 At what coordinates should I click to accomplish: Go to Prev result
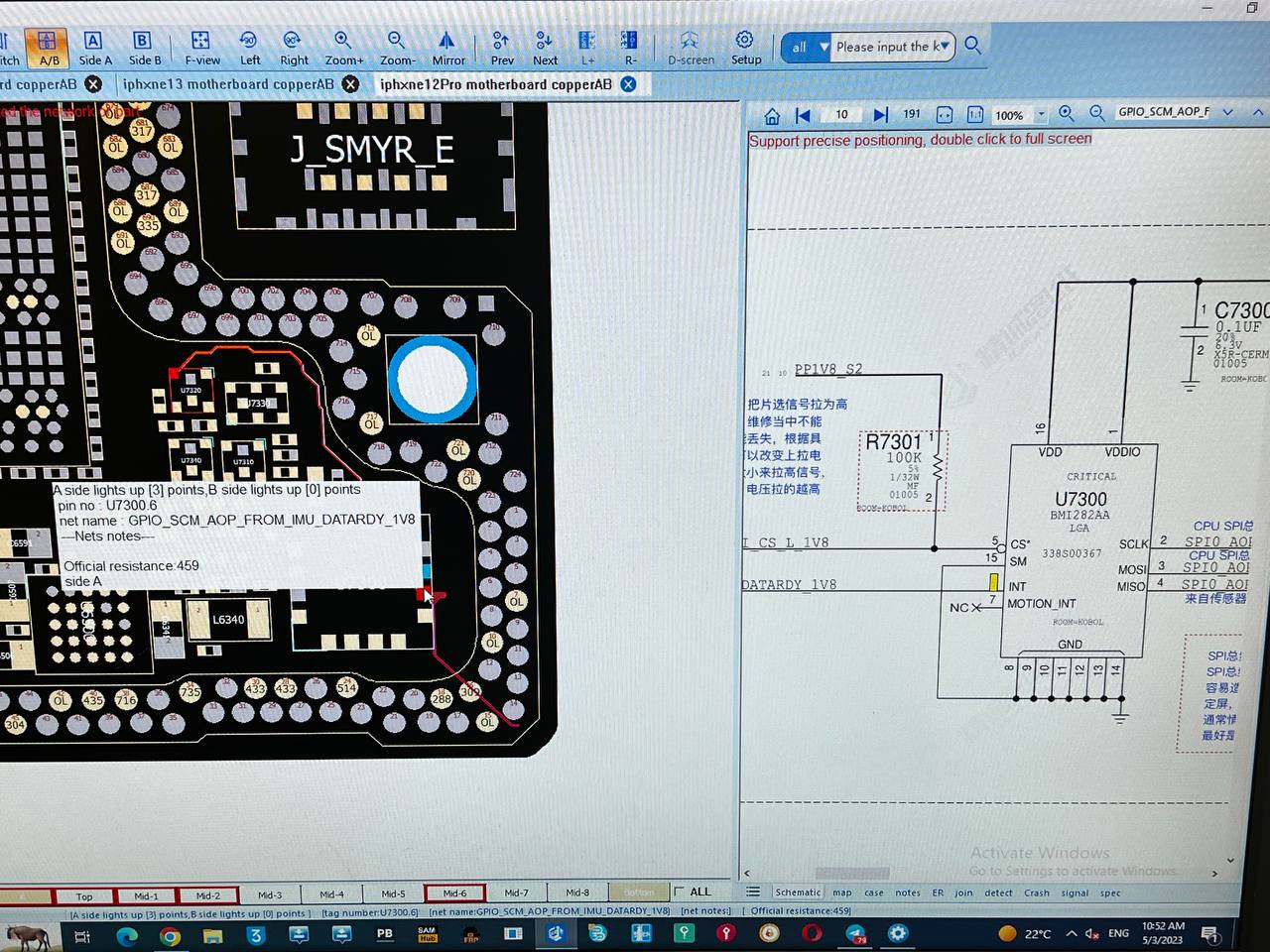(x=502, y=48)
